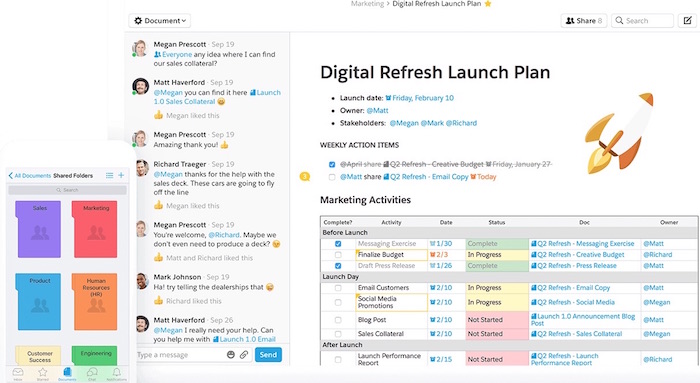Screen dimensions: 700x383
Task: Click Matt Haverford's avatar in Sep 19 message
Action: click(x=141, y=86)
